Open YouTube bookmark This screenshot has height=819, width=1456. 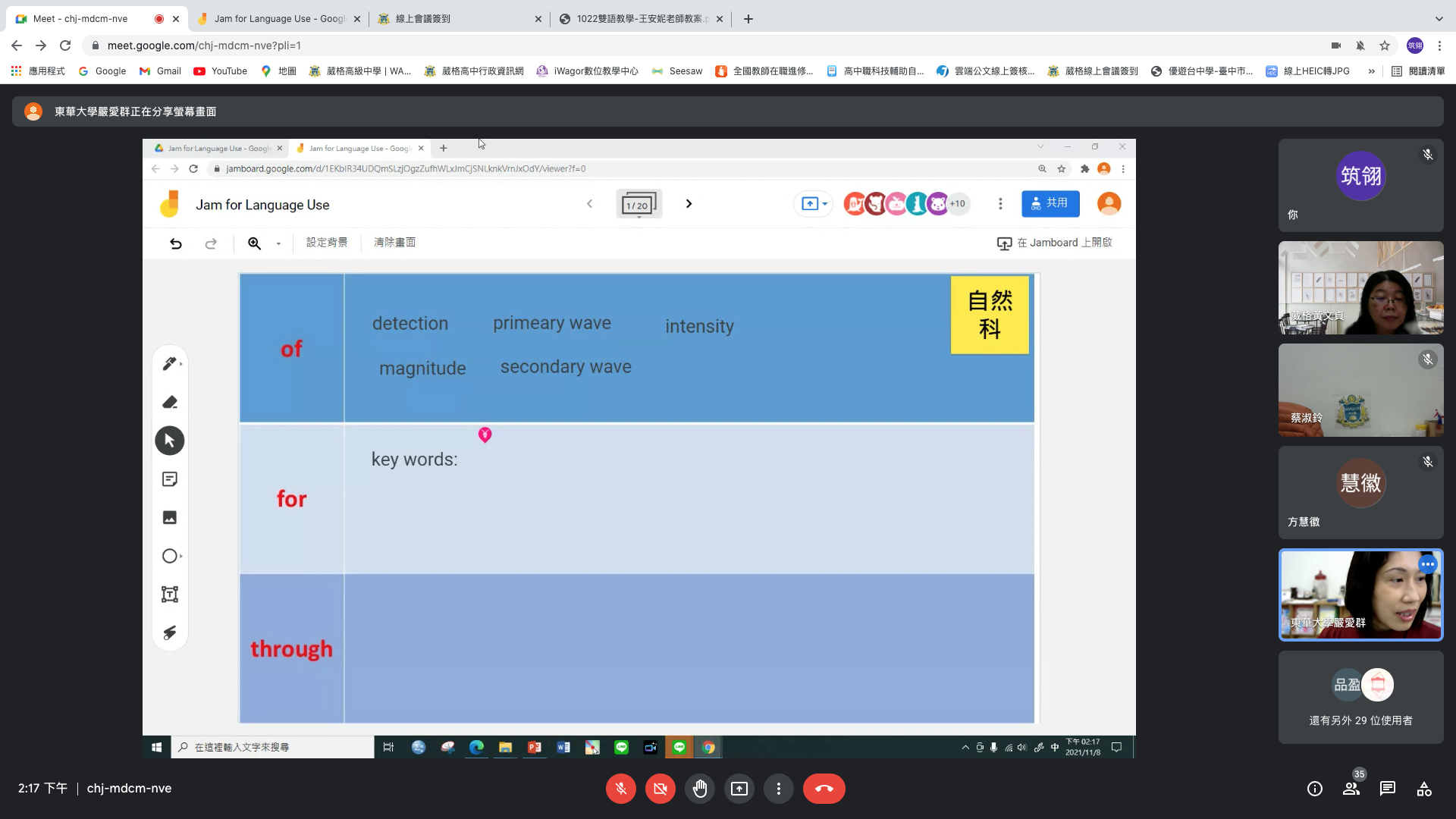click(x=221, y=71)
